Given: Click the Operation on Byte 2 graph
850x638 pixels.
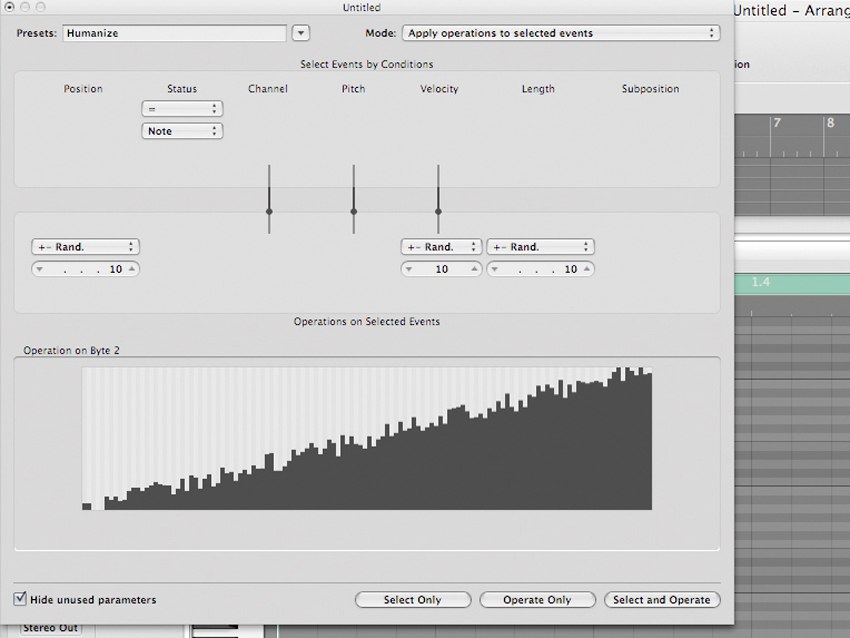Looking at the screenshot, I should click(x=367, y=439).
